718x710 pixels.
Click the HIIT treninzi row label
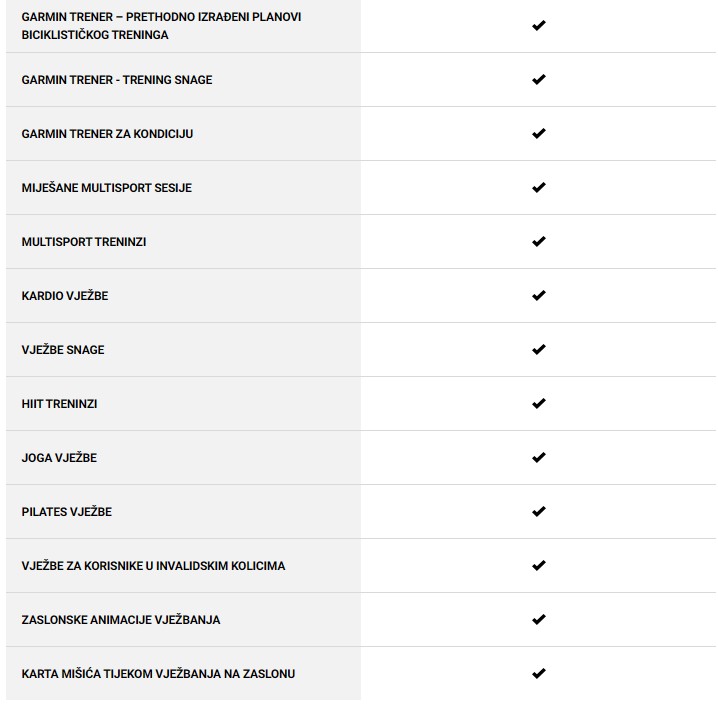coord(59,404)
